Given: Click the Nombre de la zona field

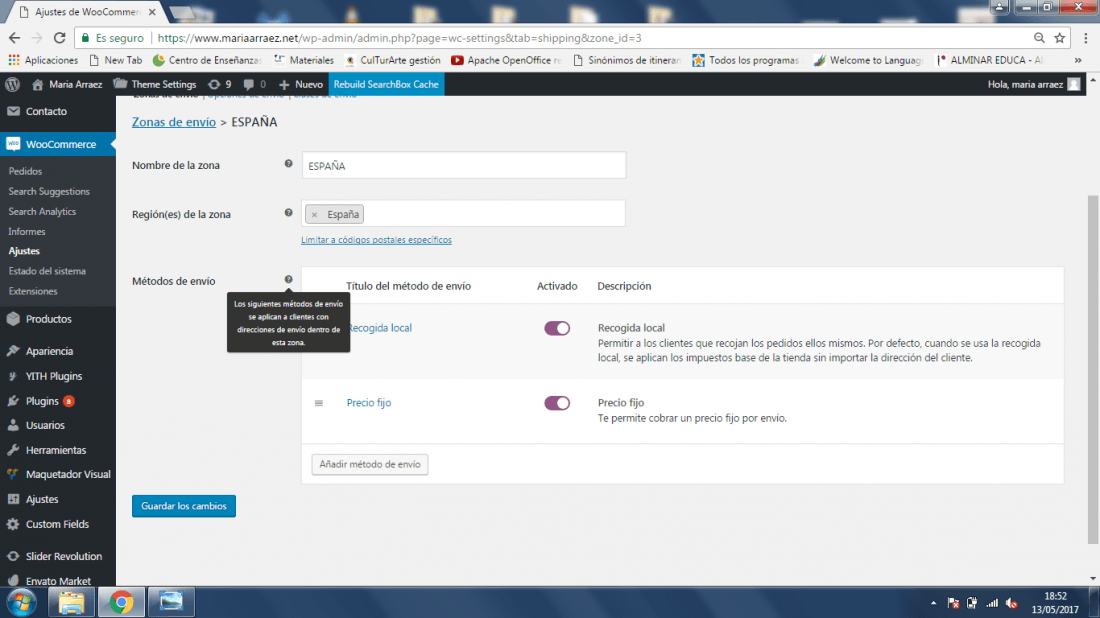Looking at the screenshot, I should pyautogui.click(x=464, y=166).
